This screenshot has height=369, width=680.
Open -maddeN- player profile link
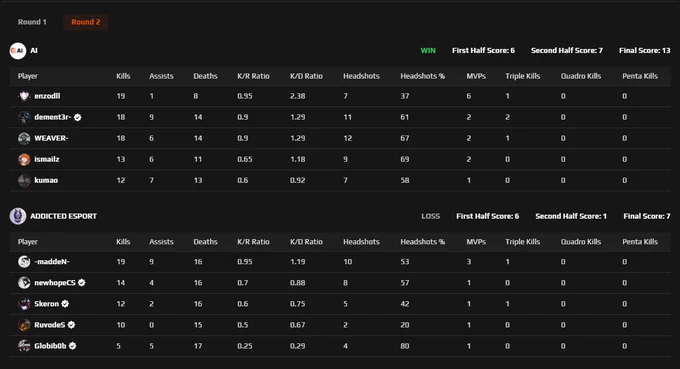(x=52, y=261)
